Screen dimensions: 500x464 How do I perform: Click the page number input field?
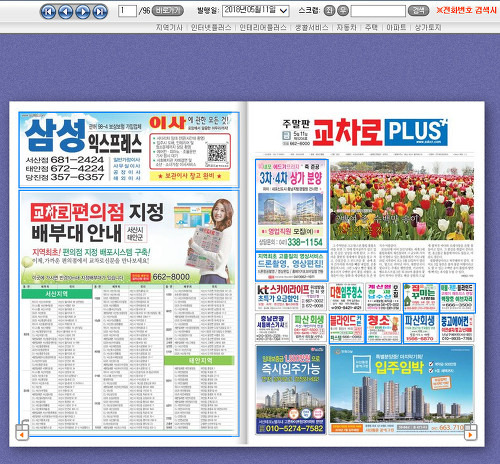(127, 11)
